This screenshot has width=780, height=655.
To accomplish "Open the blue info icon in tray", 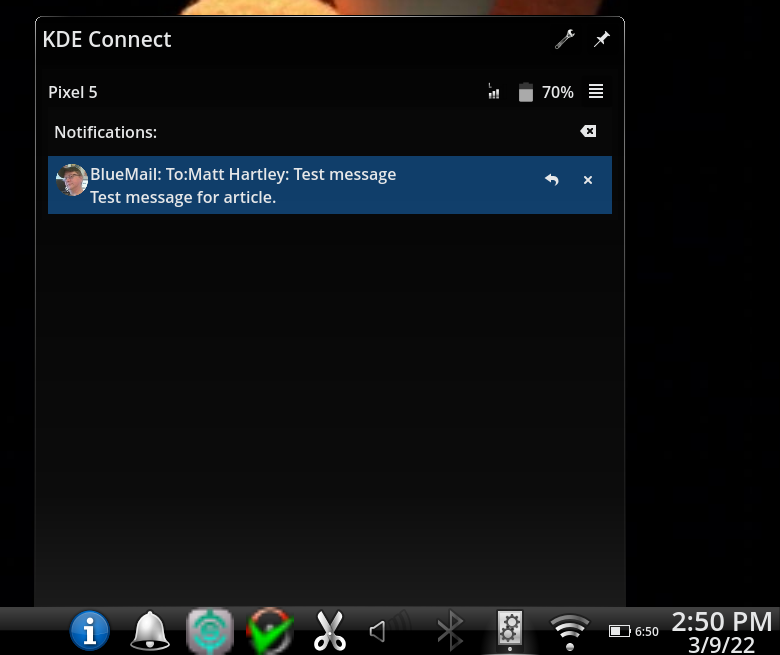I will point(90,631).
